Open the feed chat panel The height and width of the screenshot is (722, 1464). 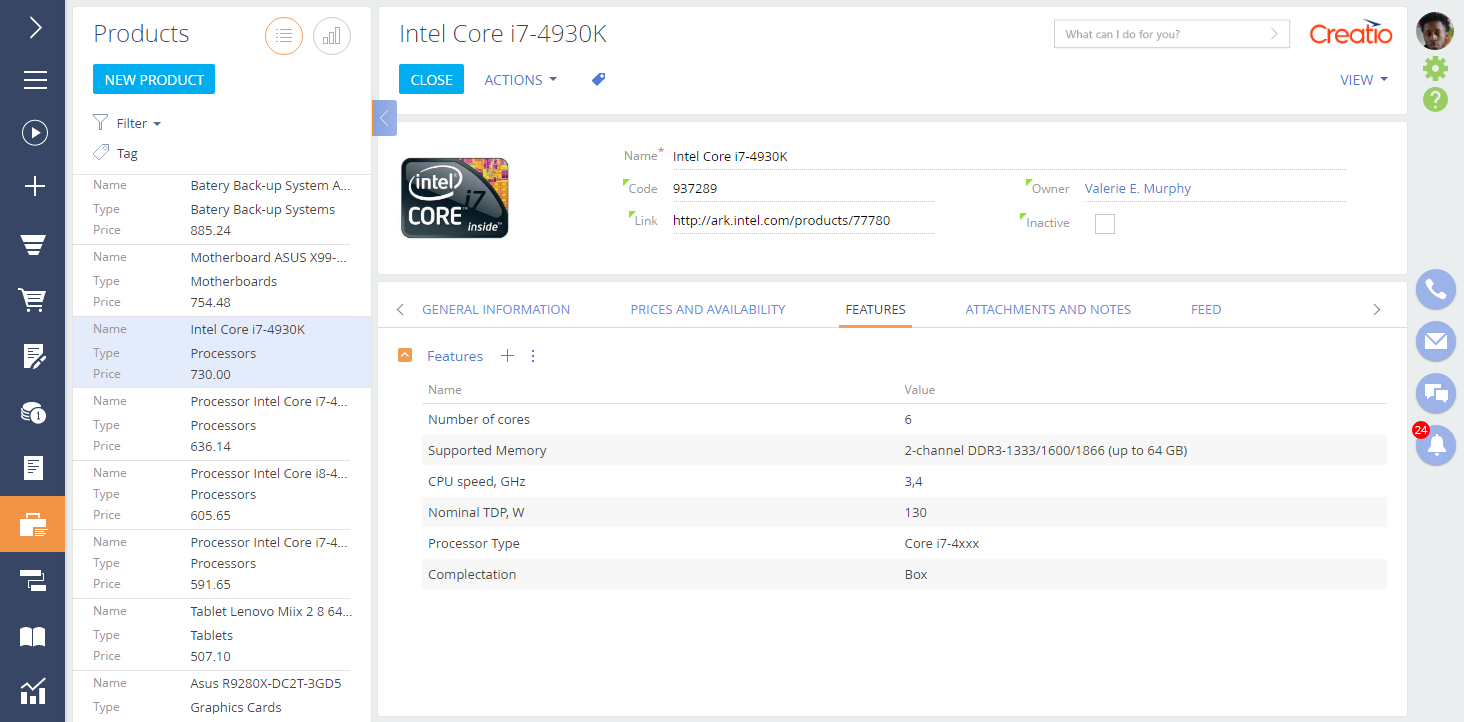pos(1436,394)
